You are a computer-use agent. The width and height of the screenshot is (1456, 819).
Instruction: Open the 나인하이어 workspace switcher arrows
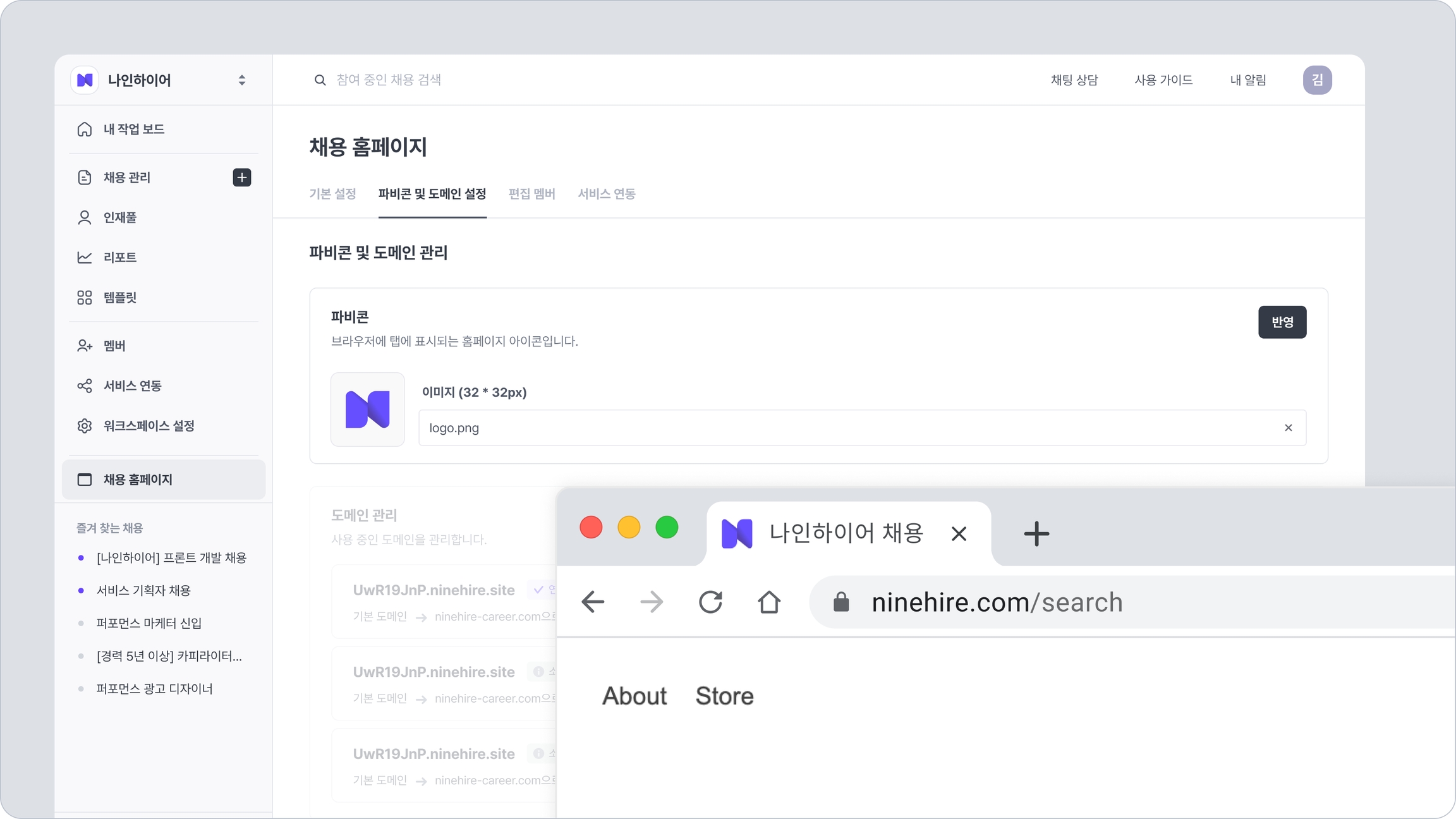(241, 80)
